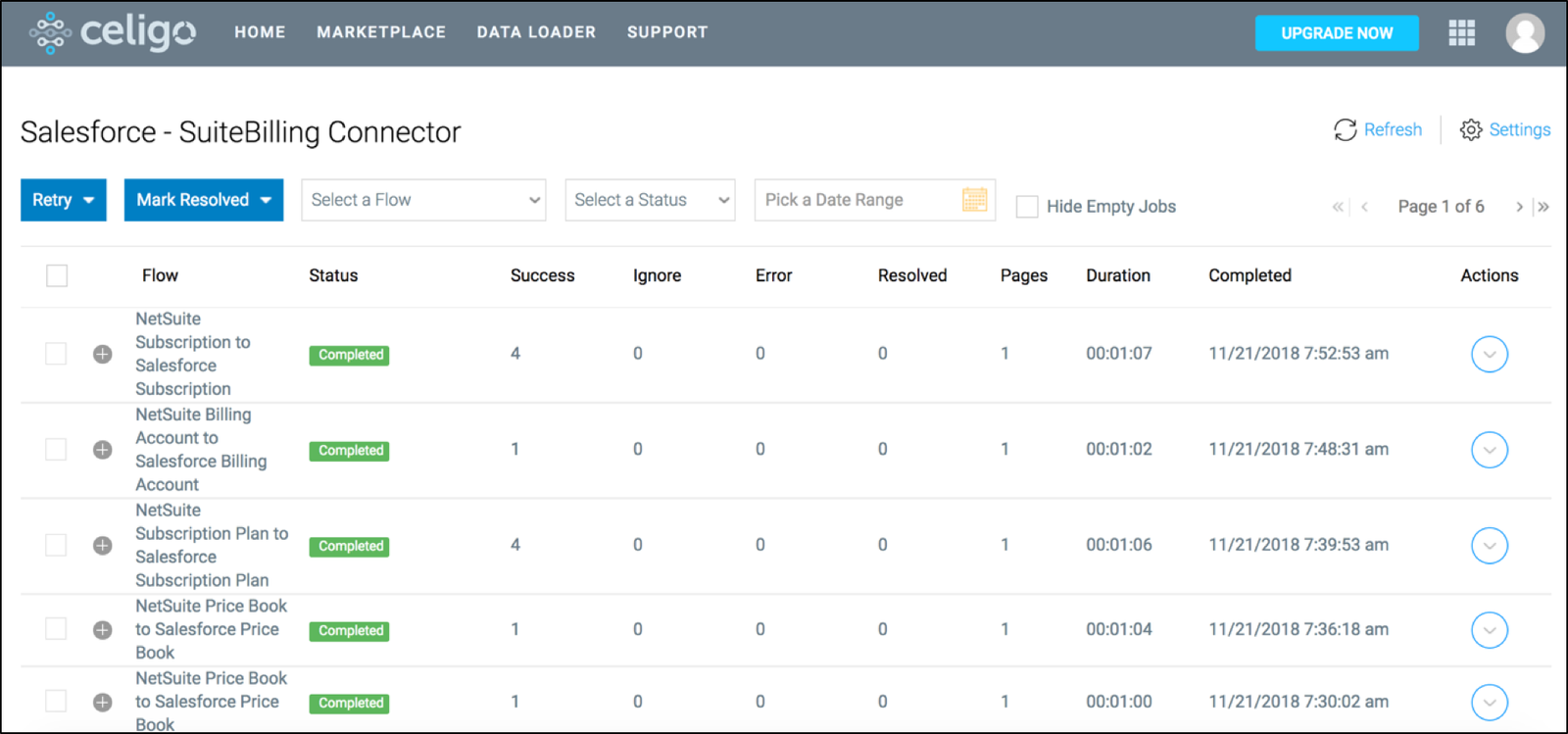Open the user profile avatar
1568x734 pixels.
1525,33
